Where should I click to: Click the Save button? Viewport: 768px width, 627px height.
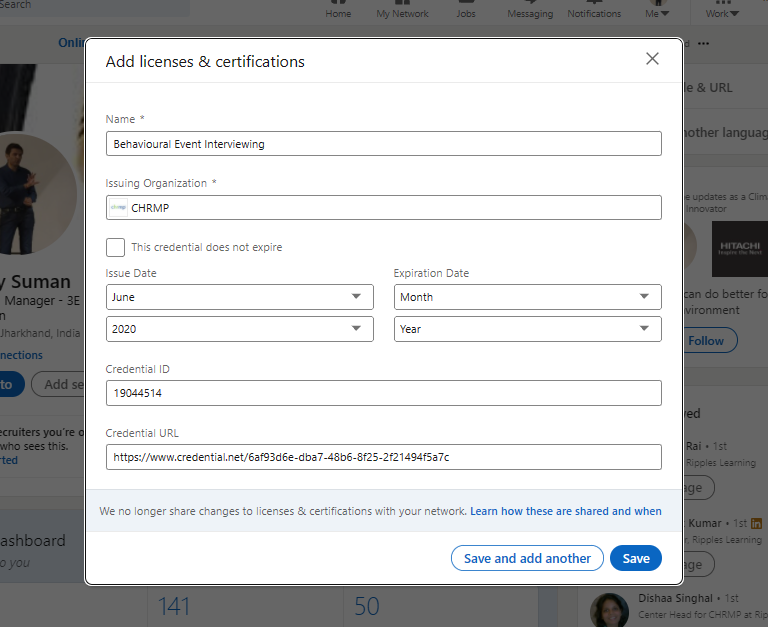(636, 558)
